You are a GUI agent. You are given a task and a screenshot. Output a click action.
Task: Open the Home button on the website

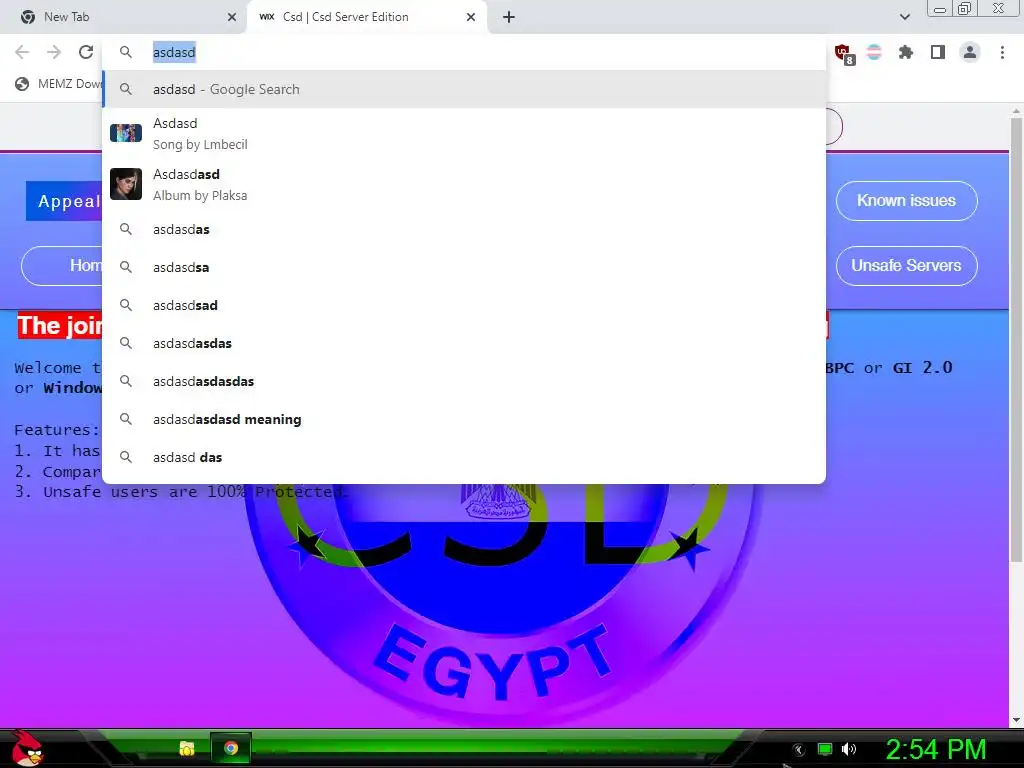(x=63, y=266)
